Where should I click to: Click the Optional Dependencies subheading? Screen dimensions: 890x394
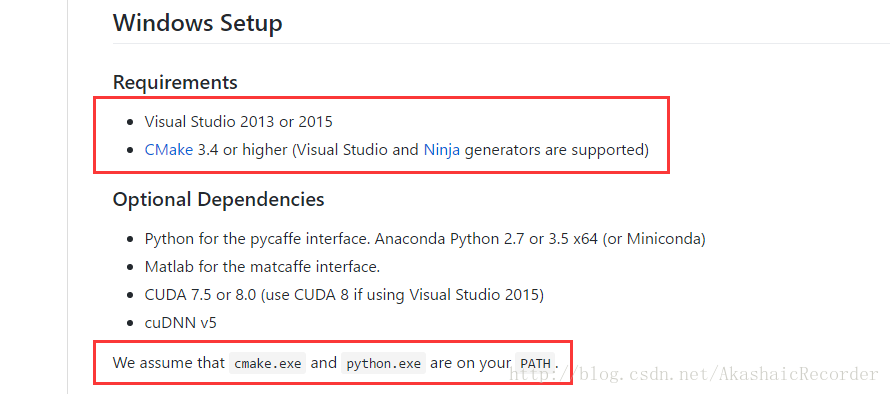coord(219,199)
